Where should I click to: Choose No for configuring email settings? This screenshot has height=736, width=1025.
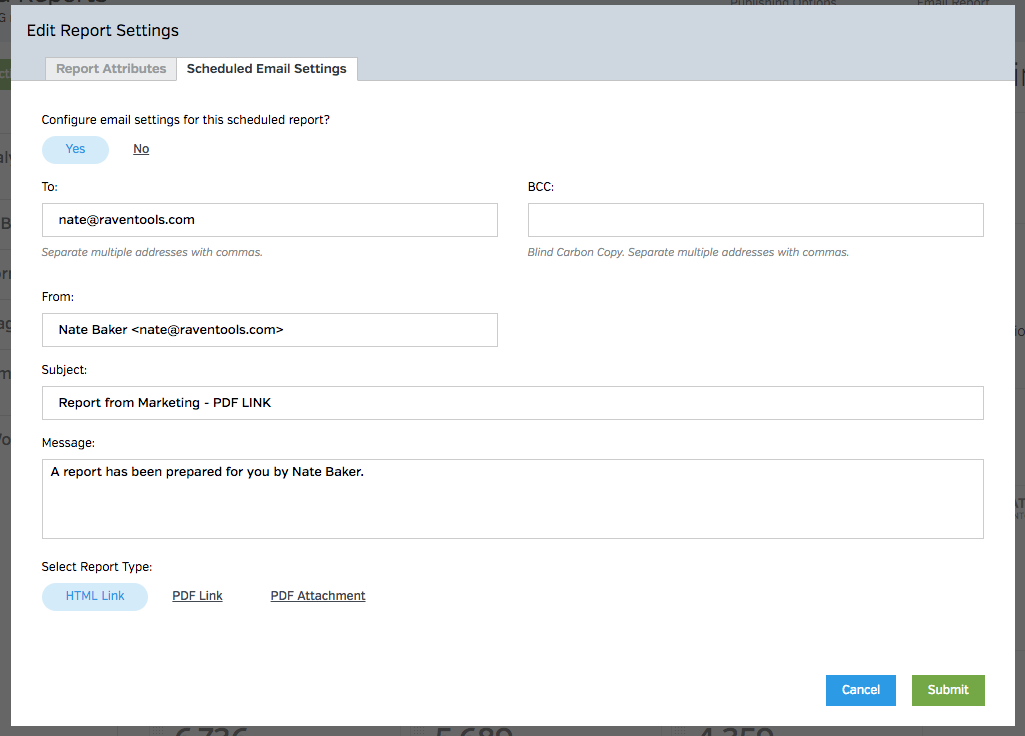pos(141,149)
